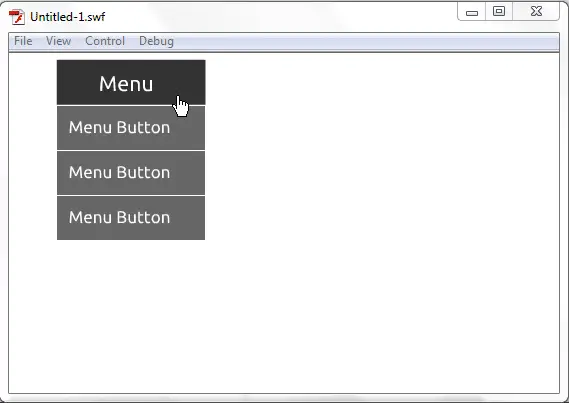Click the Menu Button text in the bottom item
Screen dimensions: 570x403
click(119, 217)
